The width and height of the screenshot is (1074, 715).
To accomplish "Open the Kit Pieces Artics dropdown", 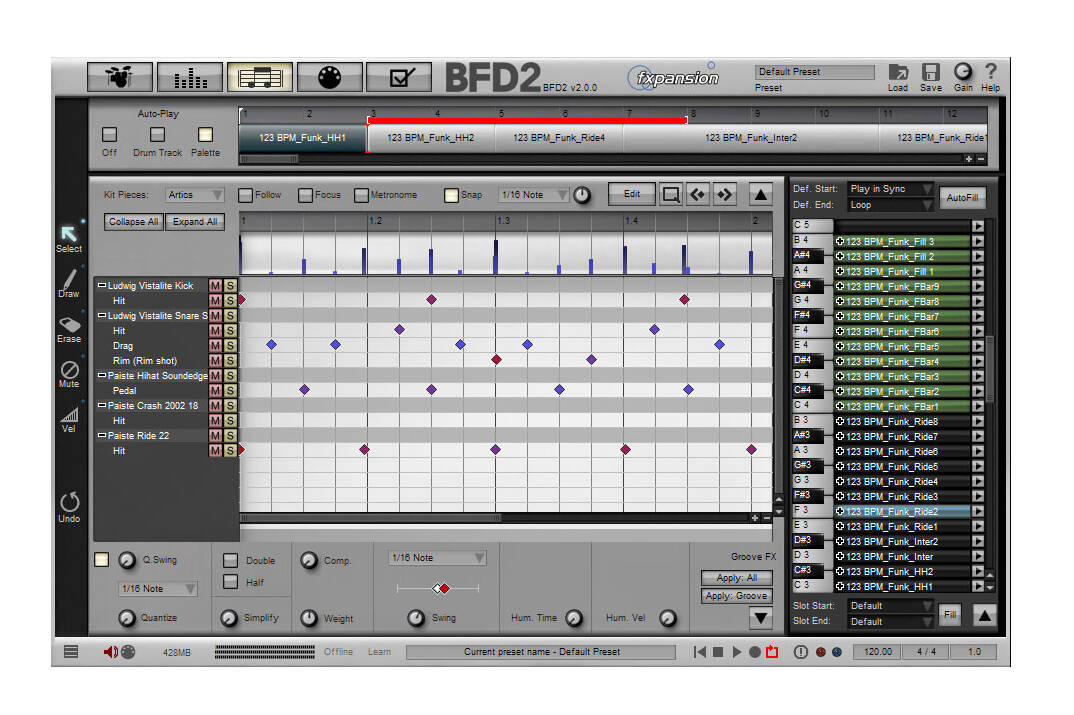I will (195, 195).
